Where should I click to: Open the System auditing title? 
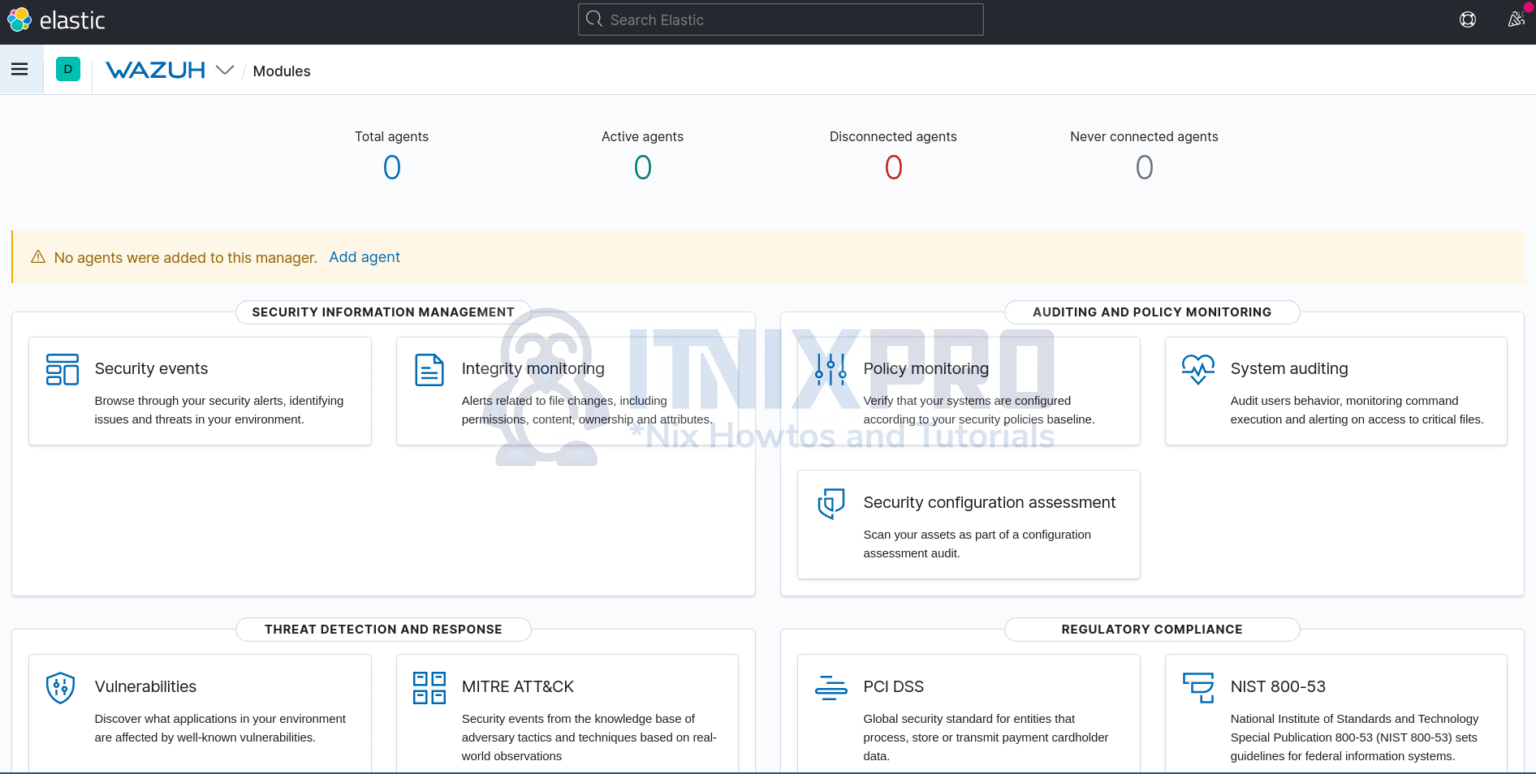click(1289, 369)
